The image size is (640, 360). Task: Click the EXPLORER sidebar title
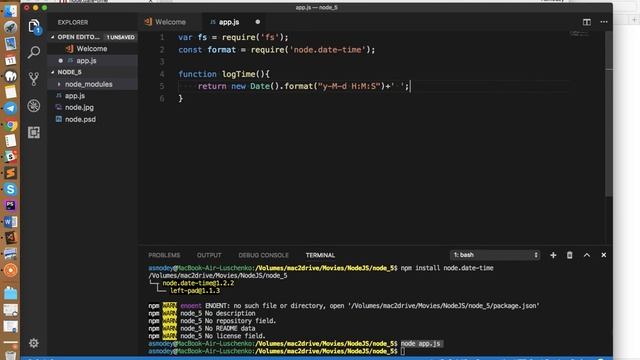click(x=73, y=22)
